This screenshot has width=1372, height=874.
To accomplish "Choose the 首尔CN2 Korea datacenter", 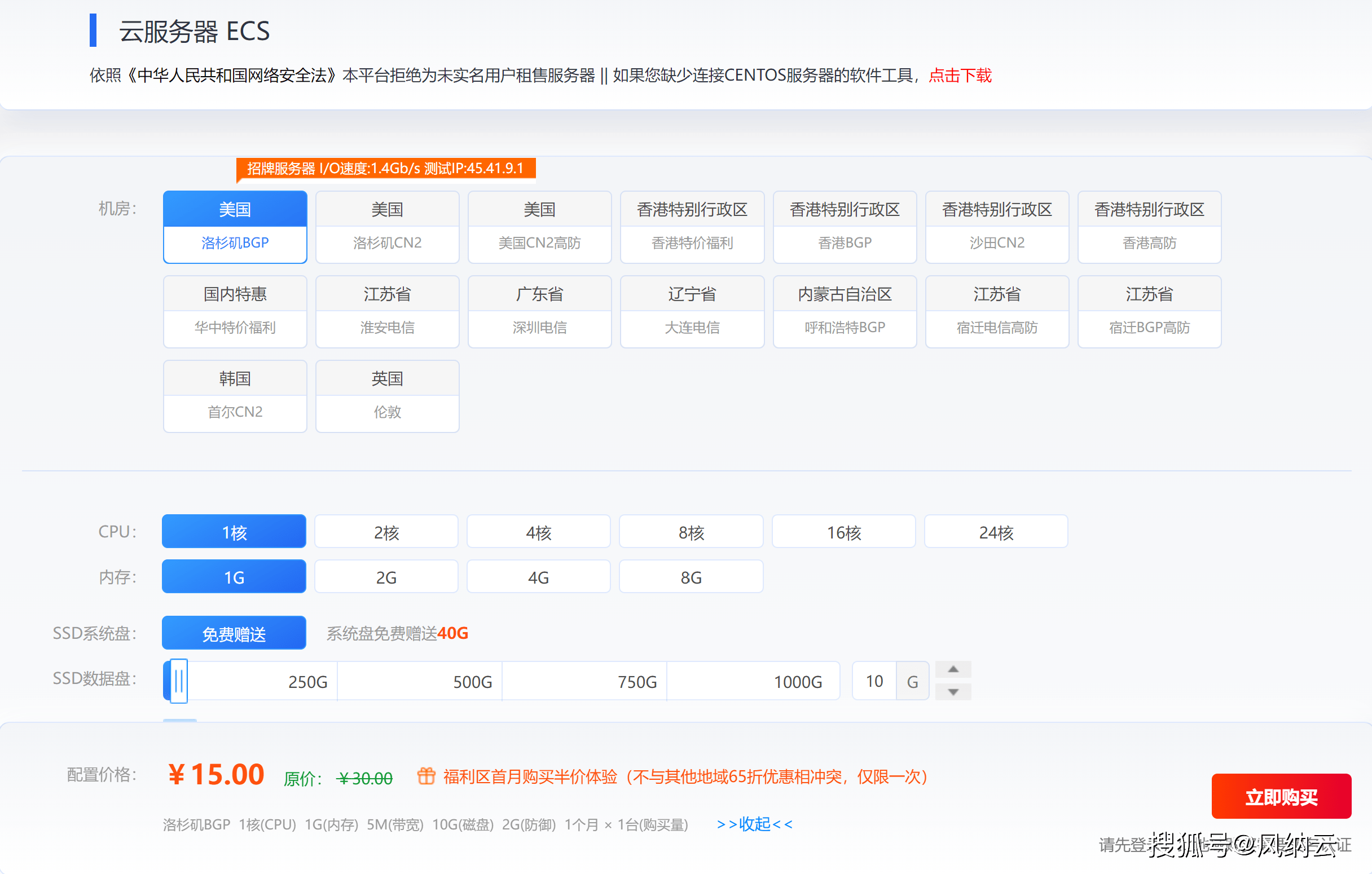I will coord(235,396).
